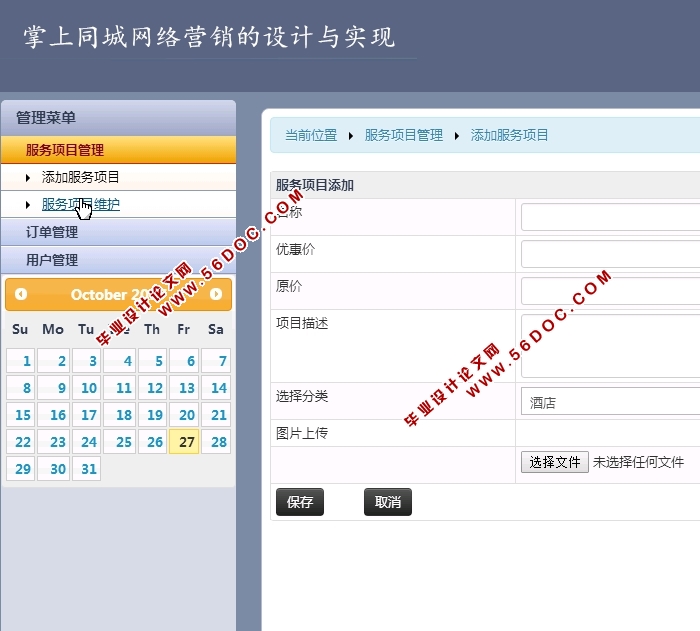Screen dimensions: 700x631
Task: Select highlighted date 27 in calendar
Action: (184, 442)
